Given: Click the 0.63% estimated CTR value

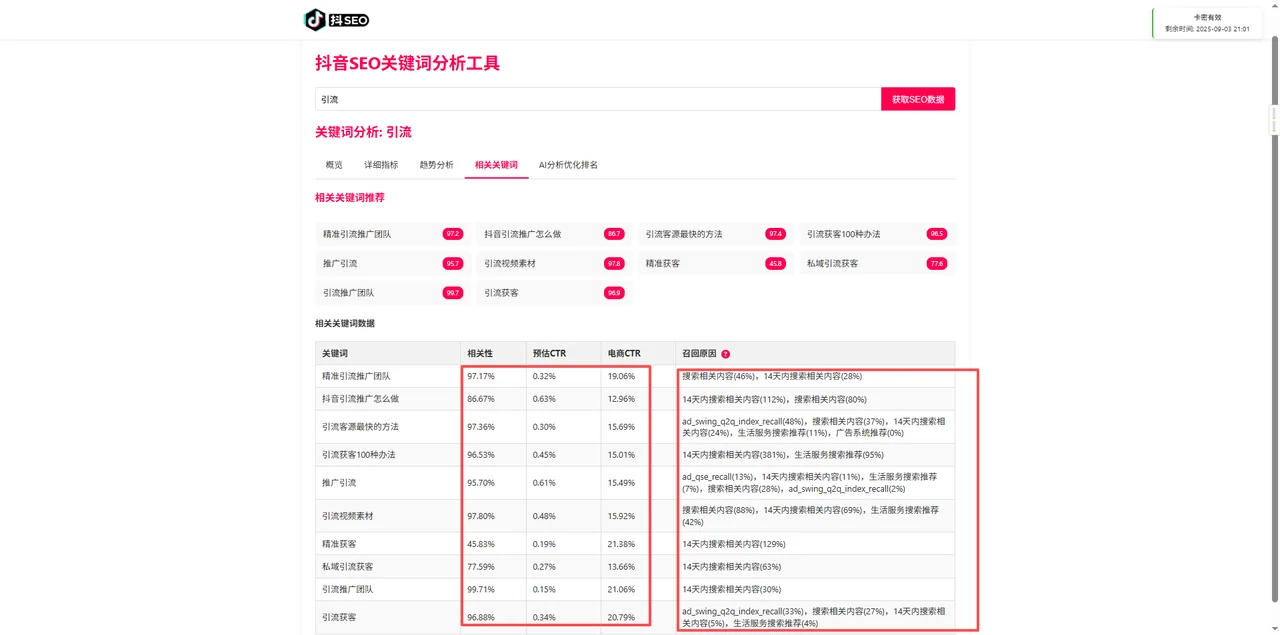Looking at the screenshot, I should click(545, 399).
